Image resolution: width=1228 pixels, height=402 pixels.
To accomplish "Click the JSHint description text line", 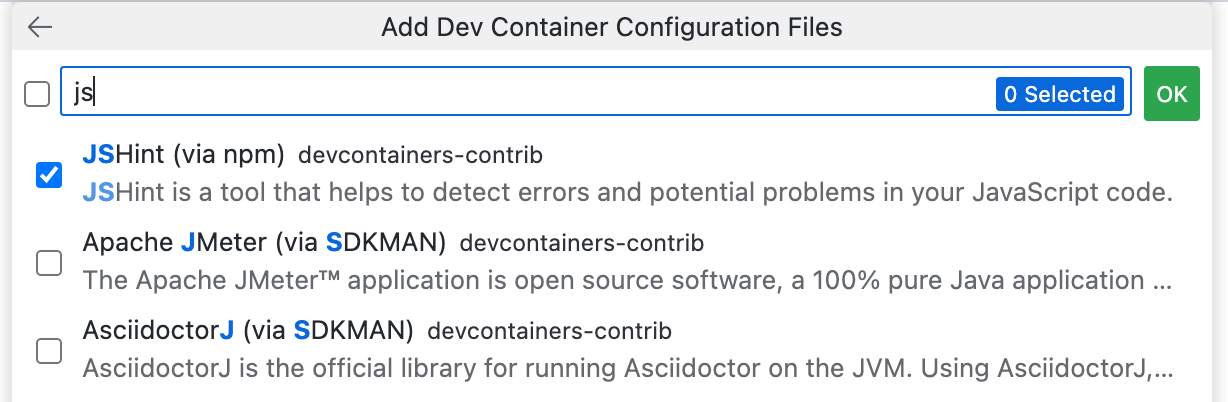I will tap(627, 192).
